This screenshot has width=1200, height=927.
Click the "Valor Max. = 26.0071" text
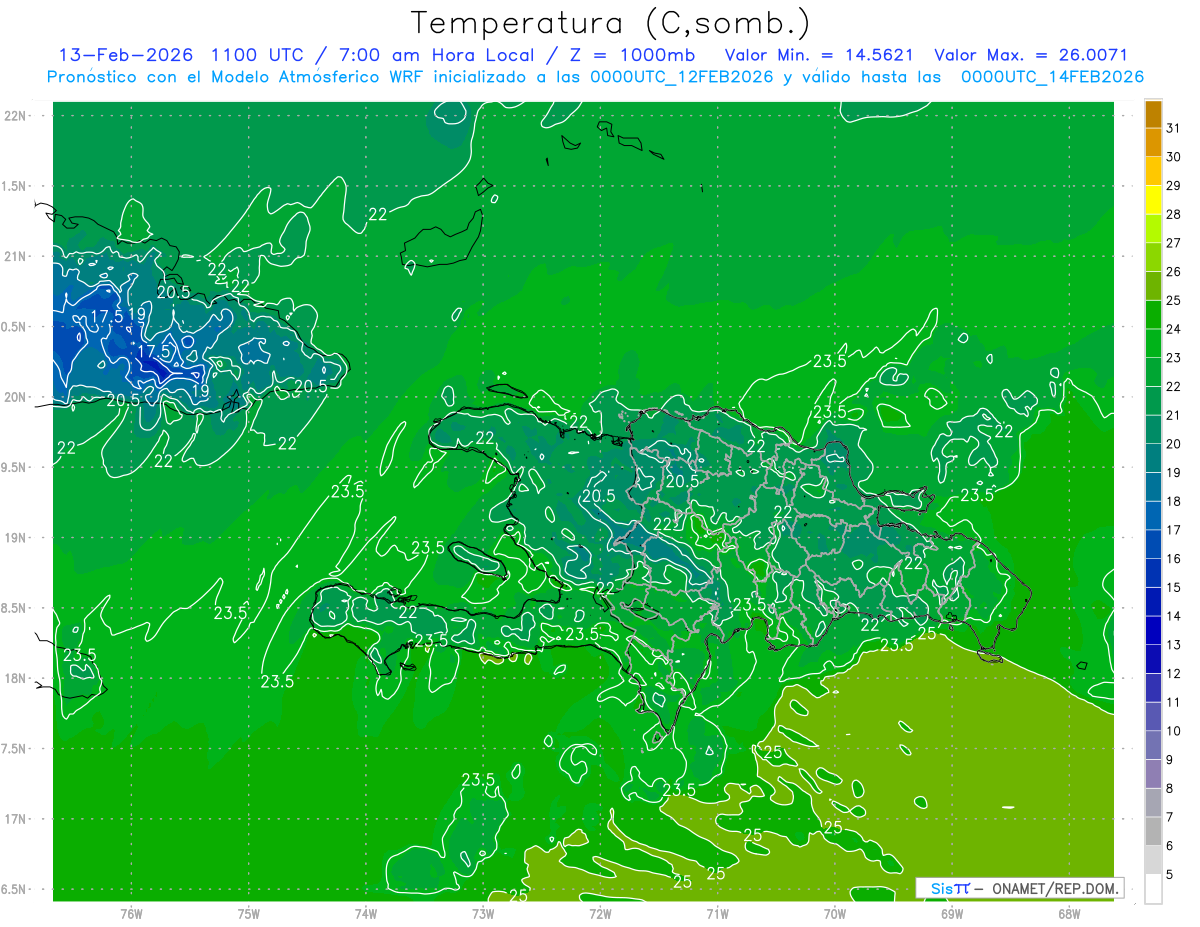click(x=1031, y=54)
